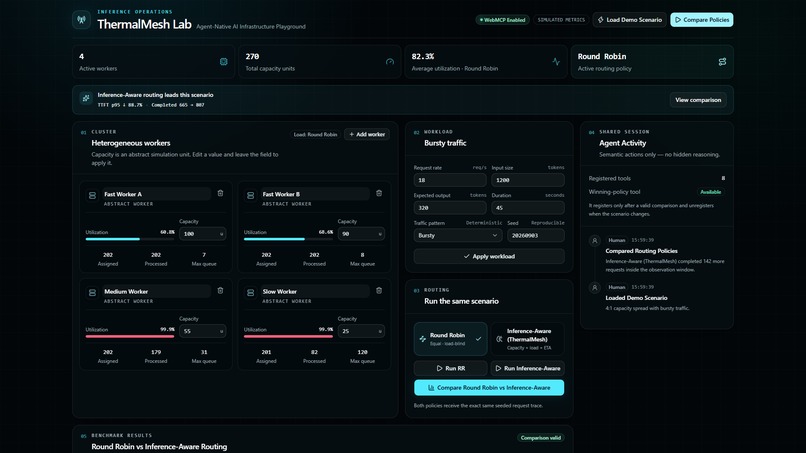
Task: Click Medium Worker utilization bar
Action: (130, 336)
